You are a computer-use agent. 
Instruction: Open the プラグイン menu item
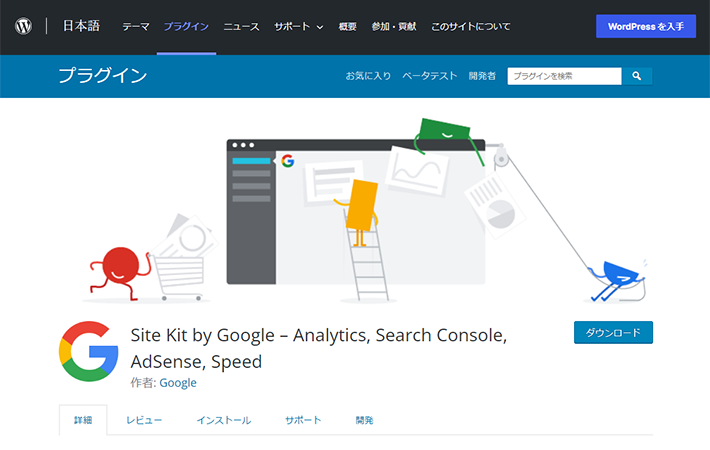(186, 27)
